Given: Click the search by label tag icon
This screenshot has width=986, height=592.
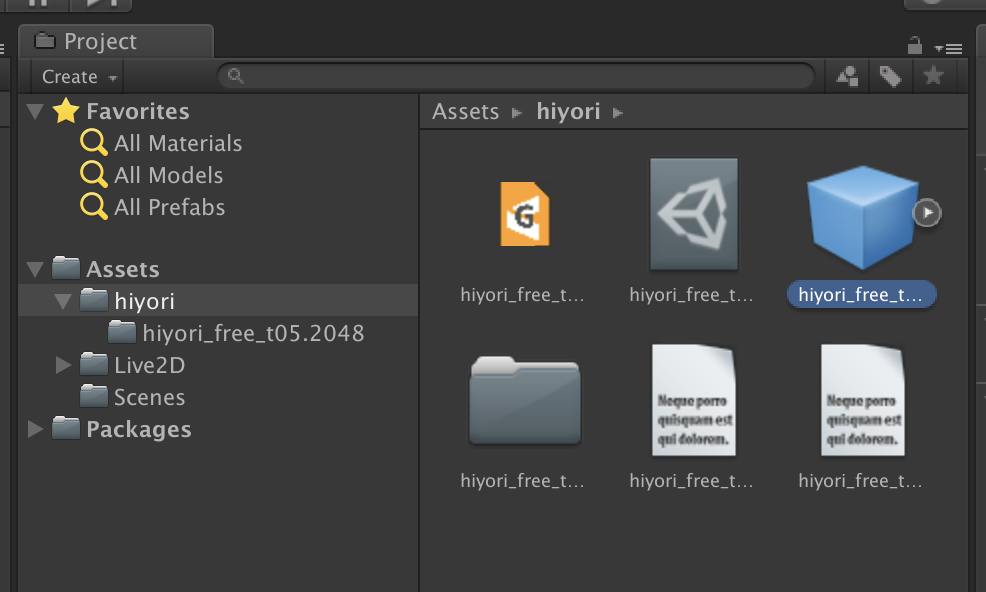Looking at the screenshot, I should coord(889,76).
